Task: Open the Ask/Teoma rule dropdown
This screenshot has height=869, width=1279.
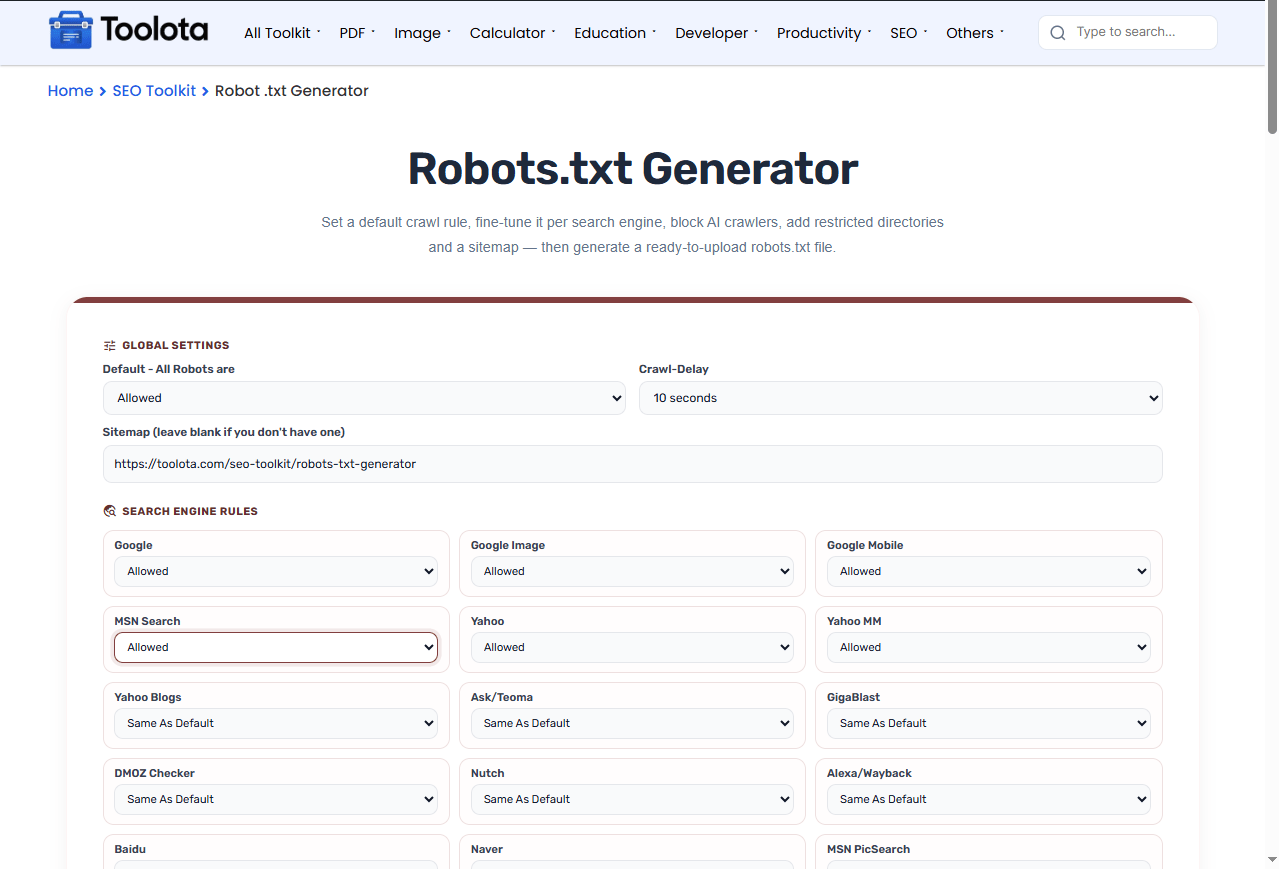Action: (632, 723)
